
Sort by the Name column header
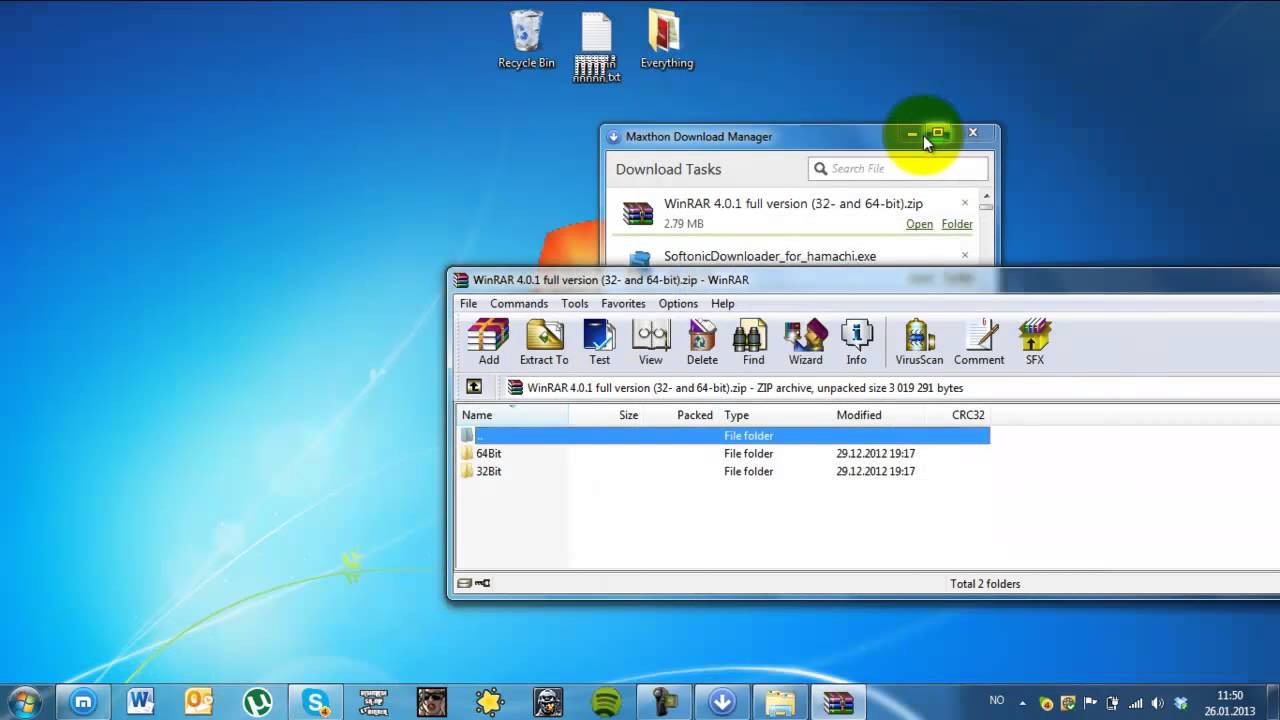click(513, 415)
